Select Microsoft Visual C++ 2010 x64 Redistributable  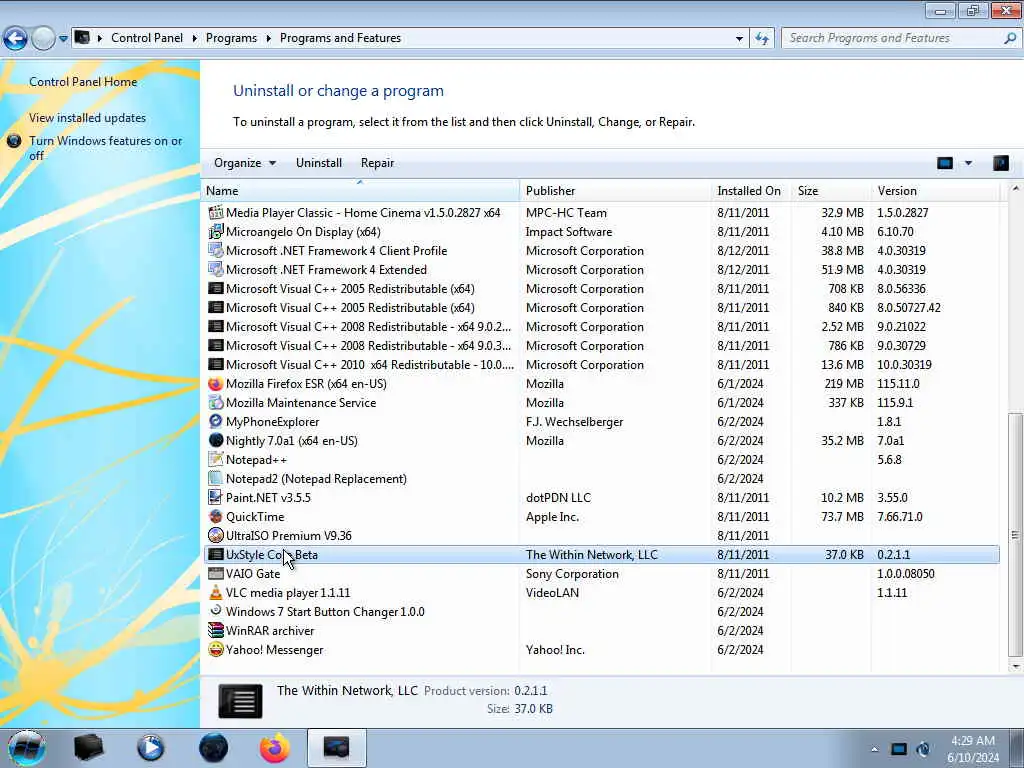pyautogui.click(x=602, y=365)
